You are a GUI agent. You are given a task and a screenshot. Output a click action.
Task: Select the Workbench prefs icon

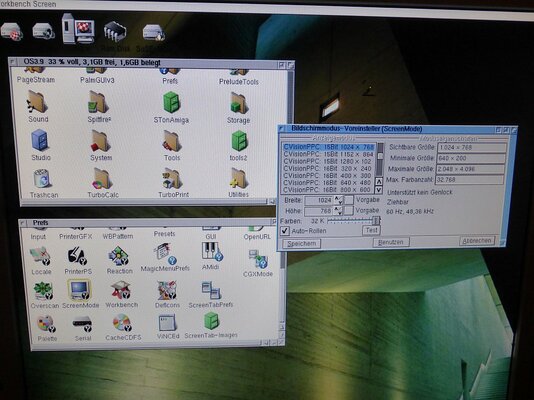tap(121, 290)
